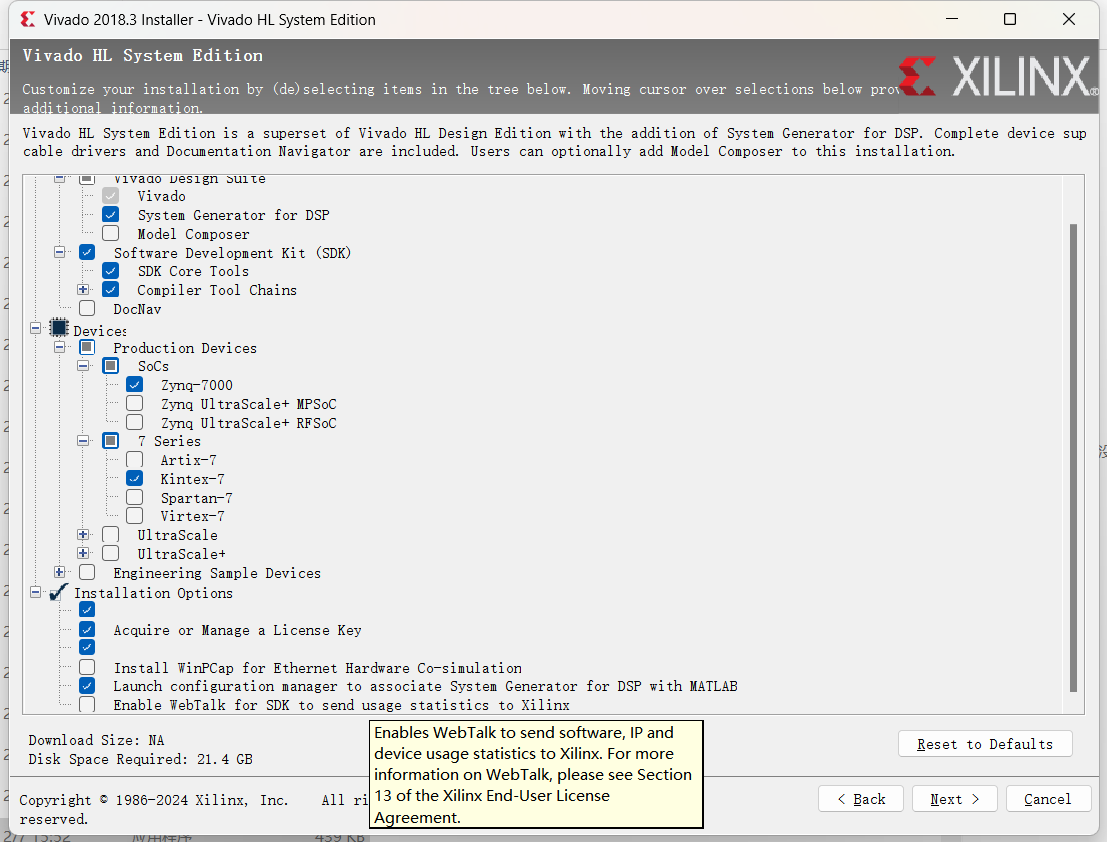
Task: Check the Virtex-7 checkbox
Action: coord(134,516)
